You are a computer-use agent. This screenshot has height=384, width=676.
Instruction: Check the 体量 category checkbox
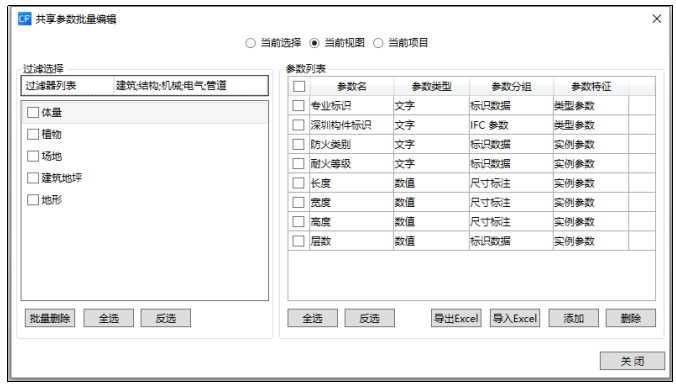[33, 112]
